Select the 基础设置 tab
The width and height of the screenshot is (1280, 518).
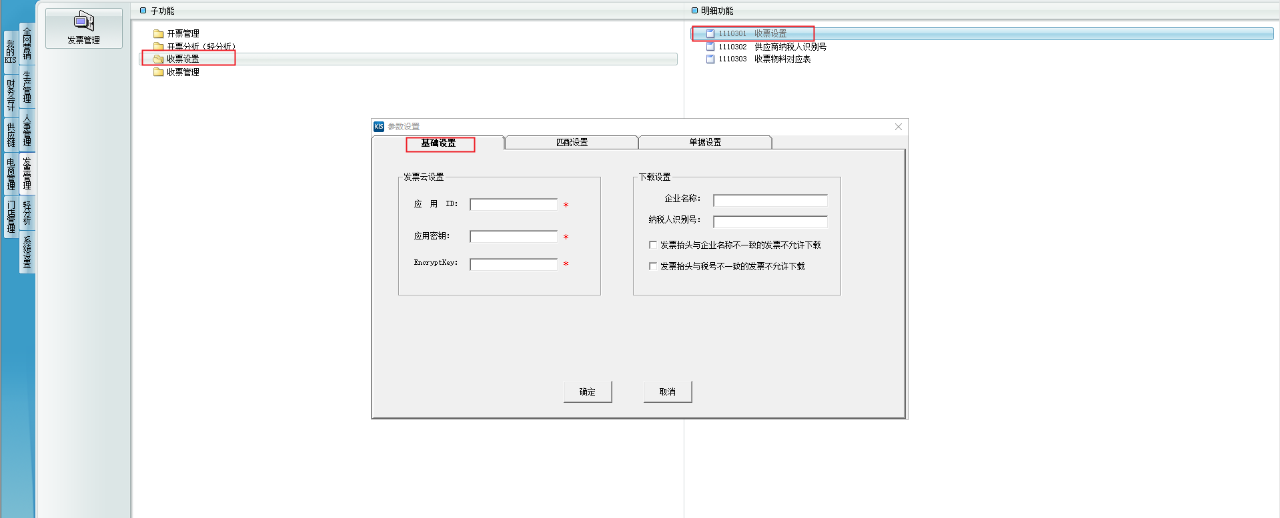(x=438, y=143)
